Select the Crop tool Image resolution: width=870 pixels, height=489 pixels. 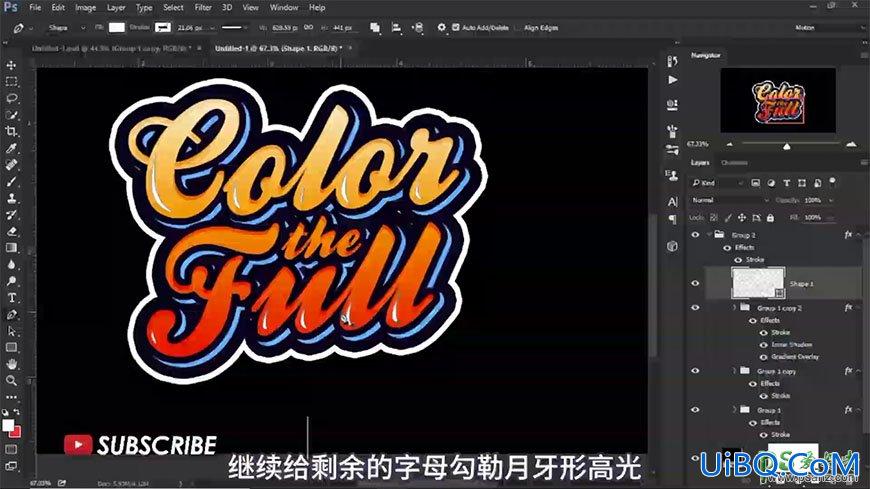pyautogui.click(x=11, y=132)
